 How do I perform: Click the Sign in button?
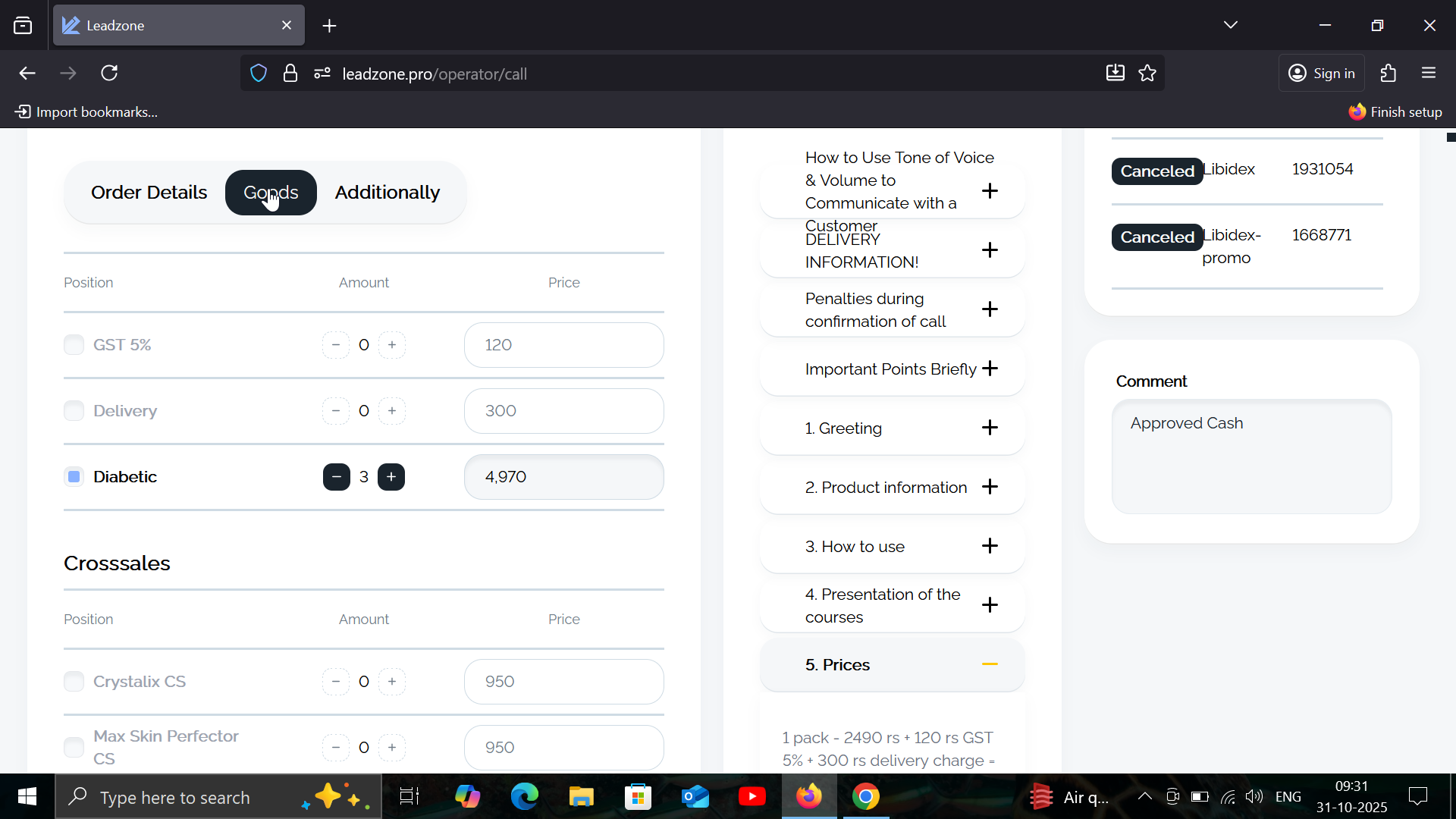(1322, 74)
